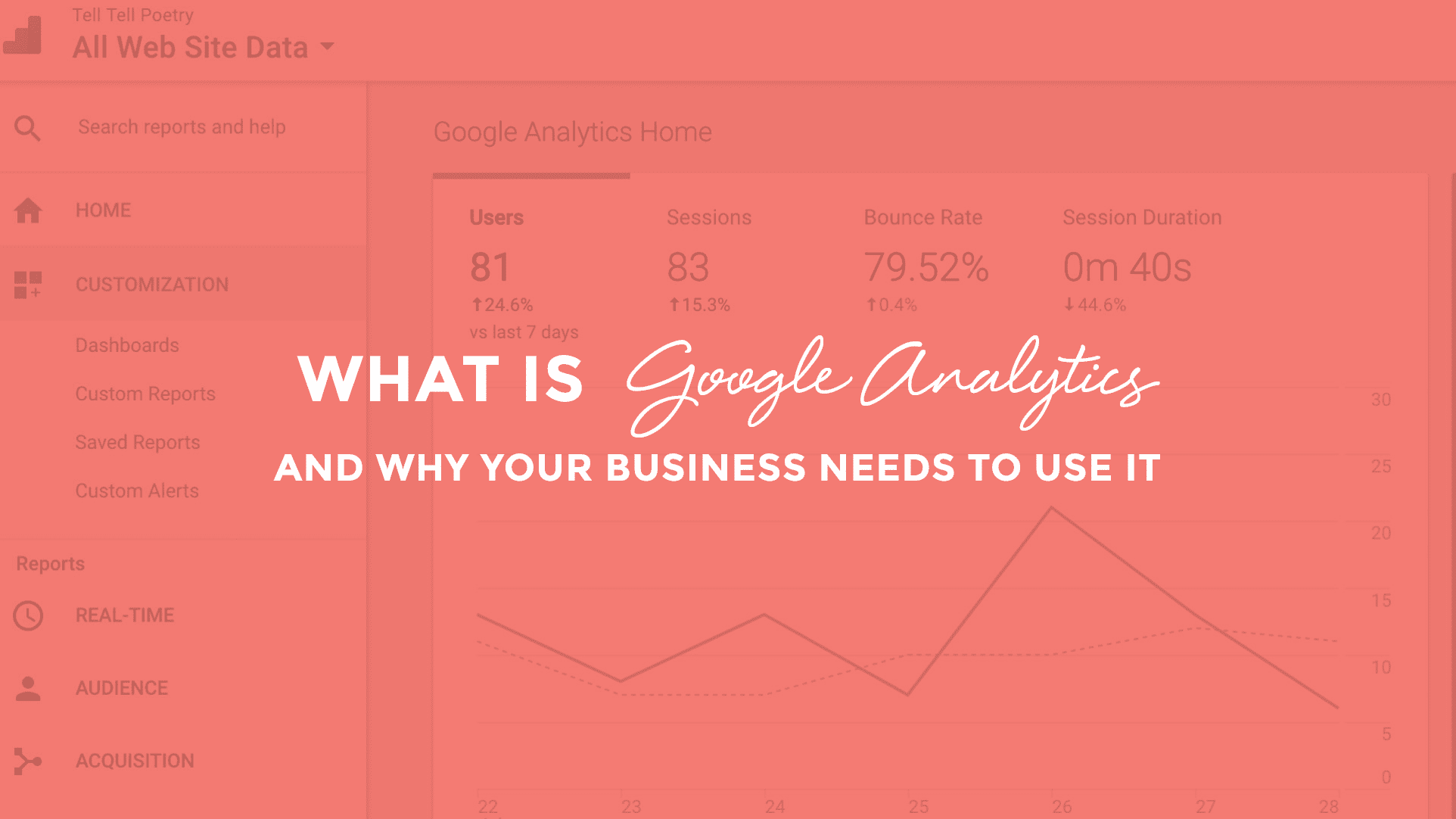Image resolution: width=1456 pixels, height=819 pixels.
Task: Click the Custom Reports link
Action: coord(147,393)
